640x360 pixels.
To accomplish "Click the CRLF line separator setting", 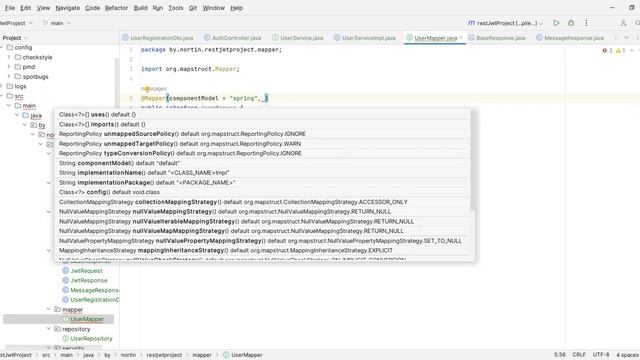I will tap(579, 355).
